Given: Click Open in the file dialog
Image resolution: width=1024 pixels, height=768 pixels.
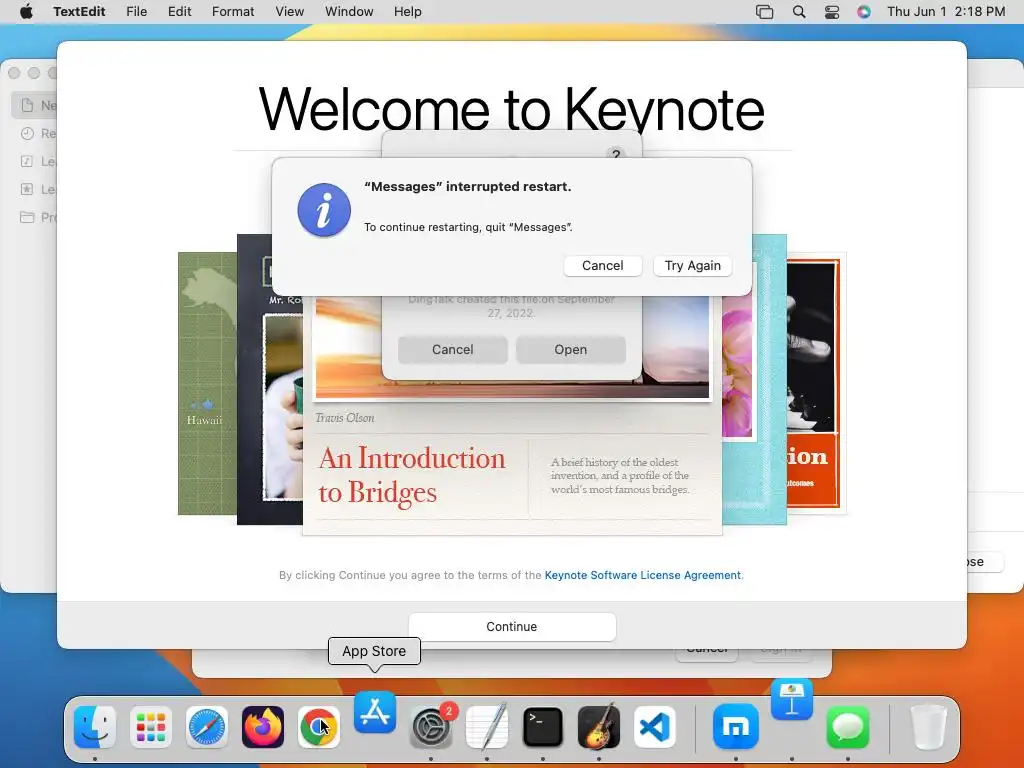Looking at the screenshot, I should click(571, 349).
